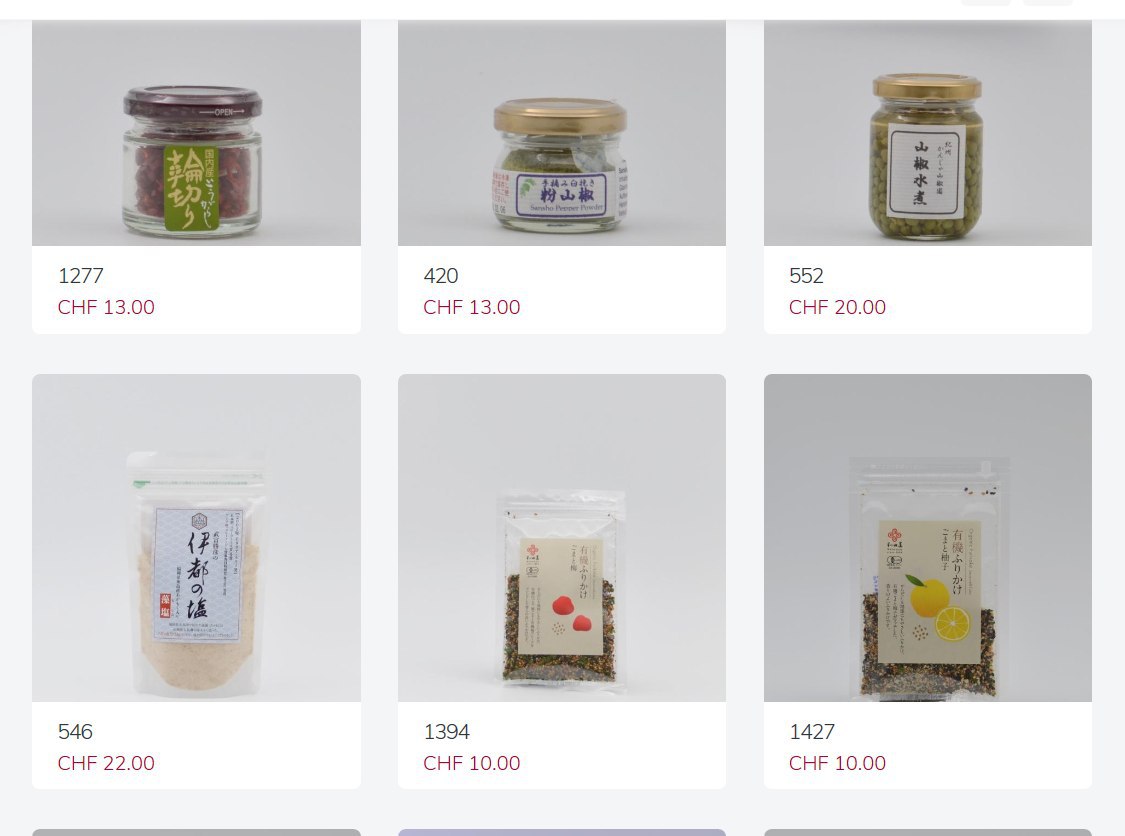Image resolution: width=1125 pixels, height=836 pixels.
Task: Click product title 420
Action: 441,276
